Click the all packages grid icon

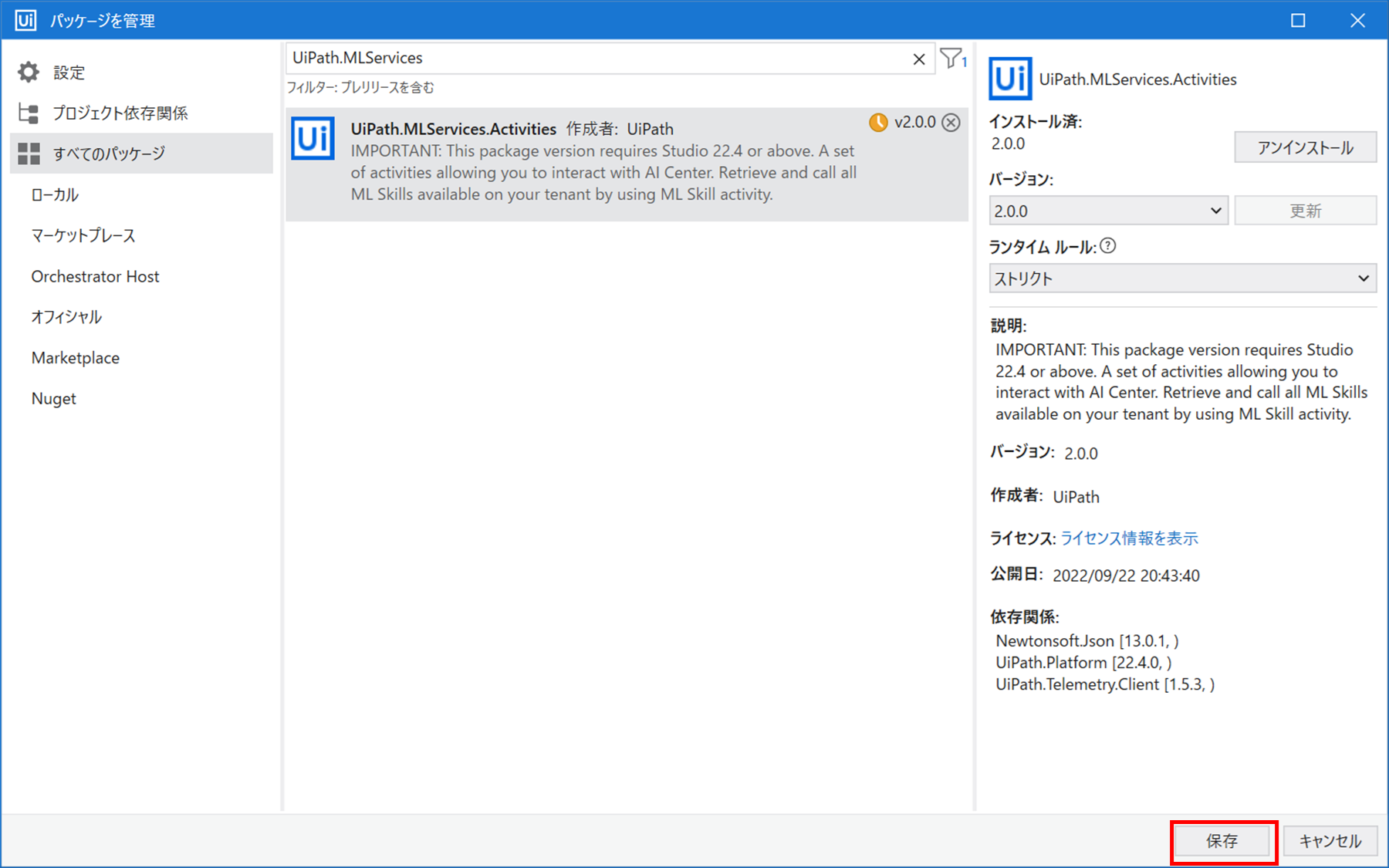[x=29, y=154]
